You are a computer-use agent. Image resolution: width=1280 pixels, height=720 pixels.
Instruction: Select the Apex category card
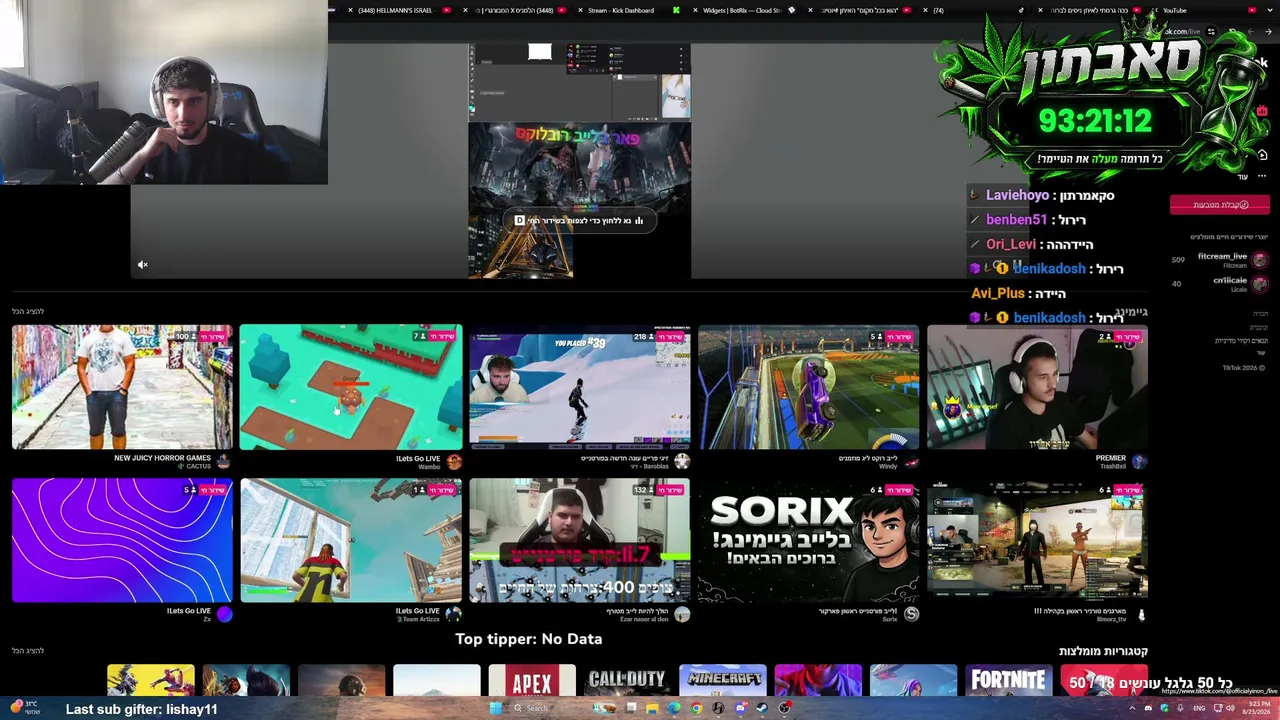[x=532, y=680]
